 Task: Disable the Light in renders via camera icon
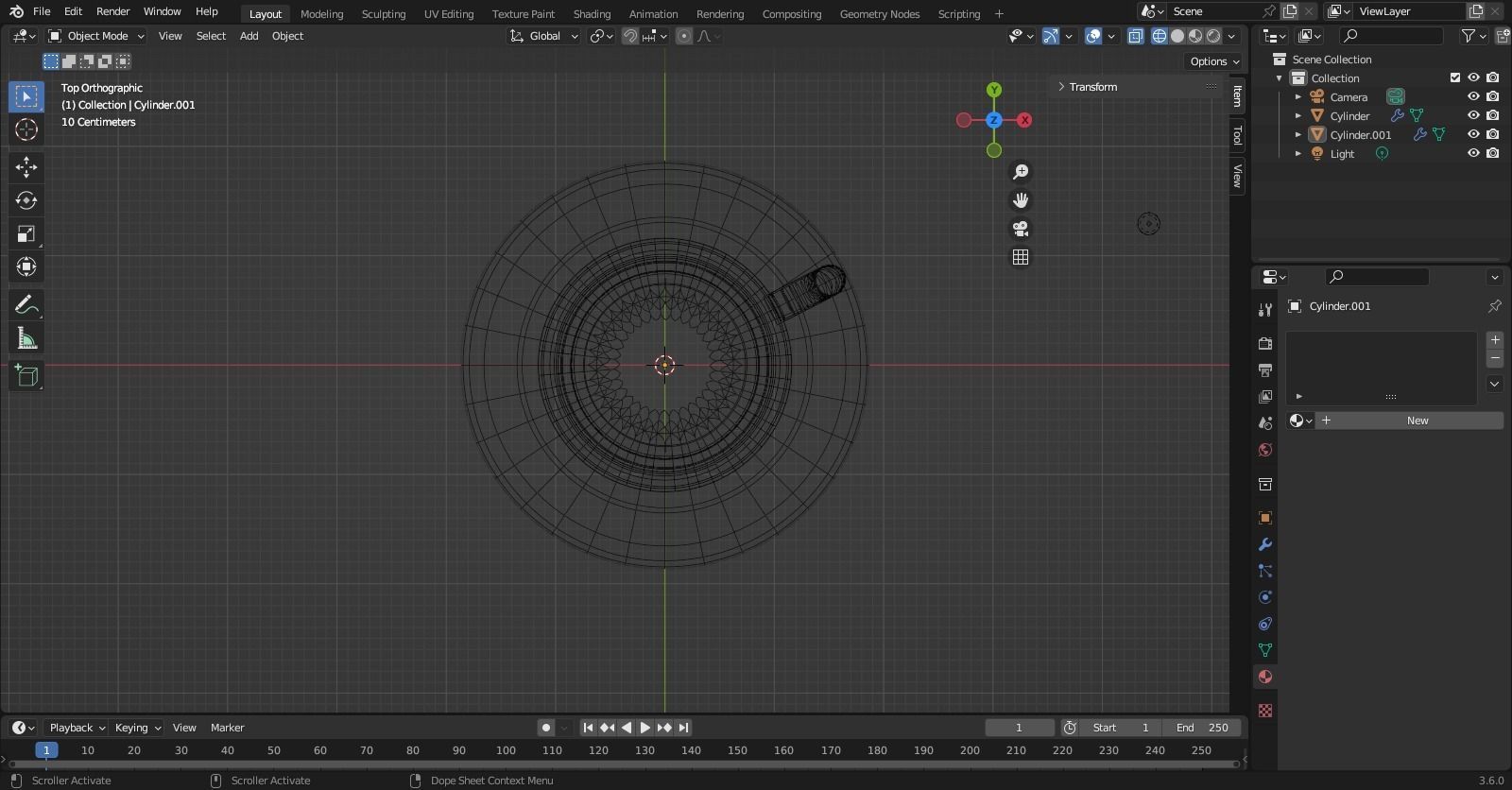point(1493,153)
